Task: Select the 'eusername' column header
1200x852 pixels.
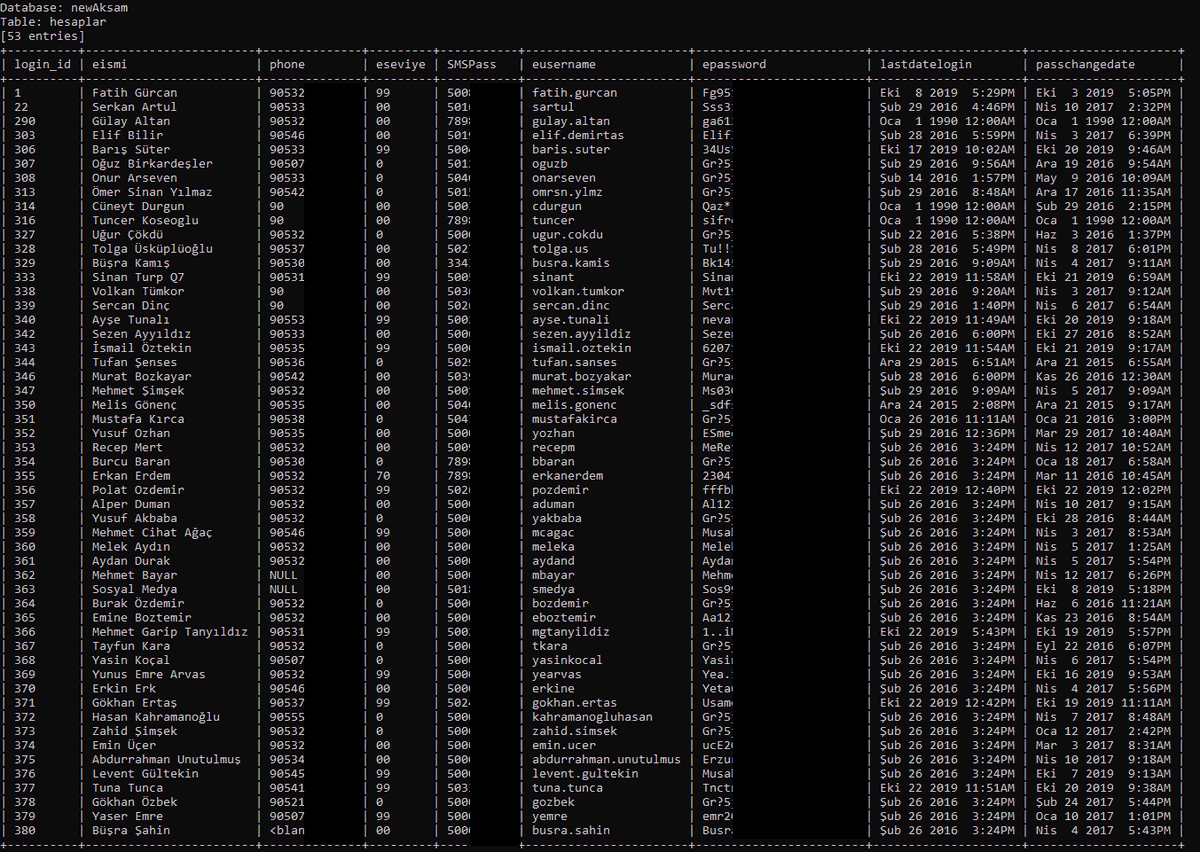Action: pyautogui.click(x=564, y=64)
